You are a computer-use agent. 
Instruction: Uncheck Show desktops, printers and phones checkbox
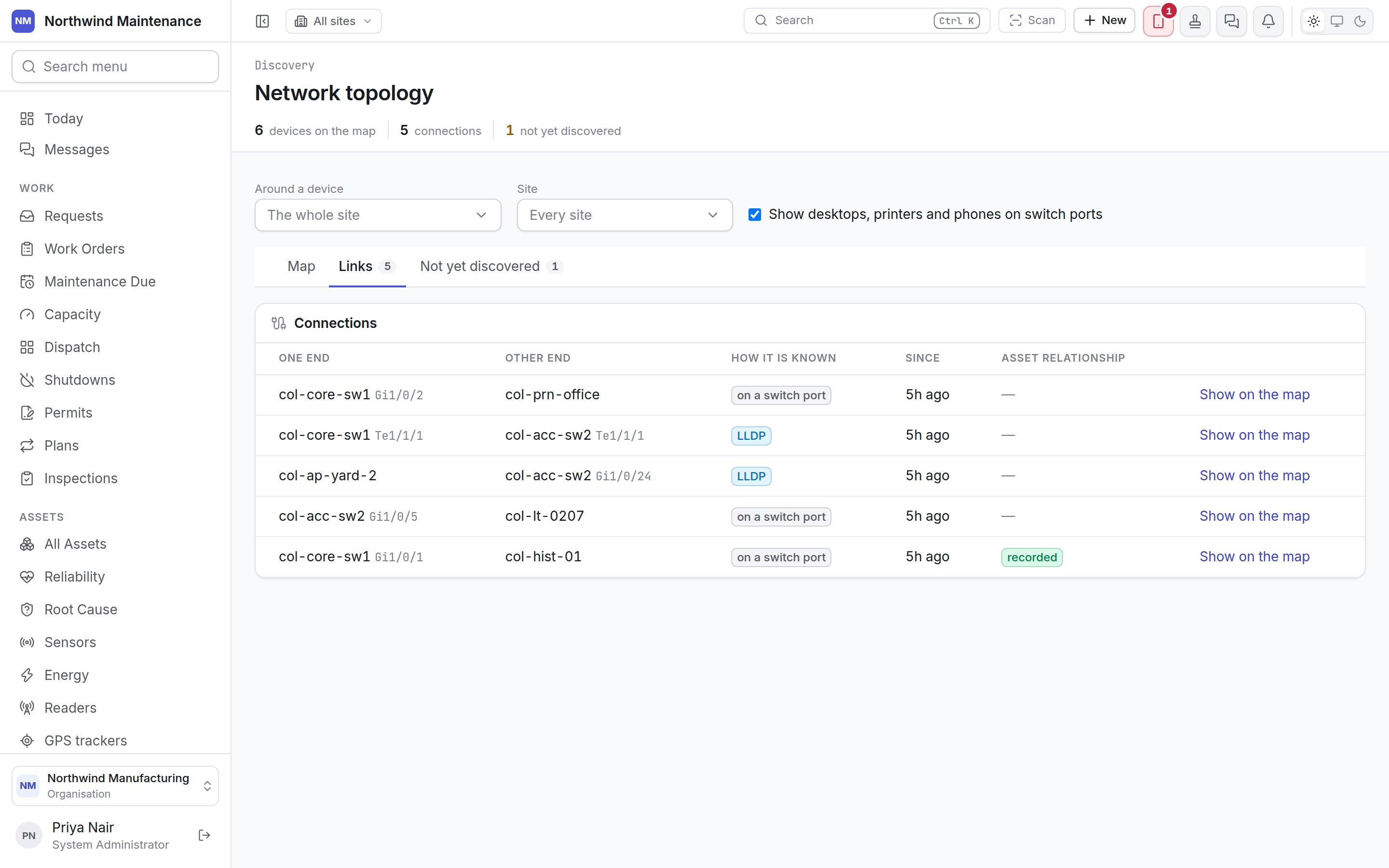click(755, 215)
